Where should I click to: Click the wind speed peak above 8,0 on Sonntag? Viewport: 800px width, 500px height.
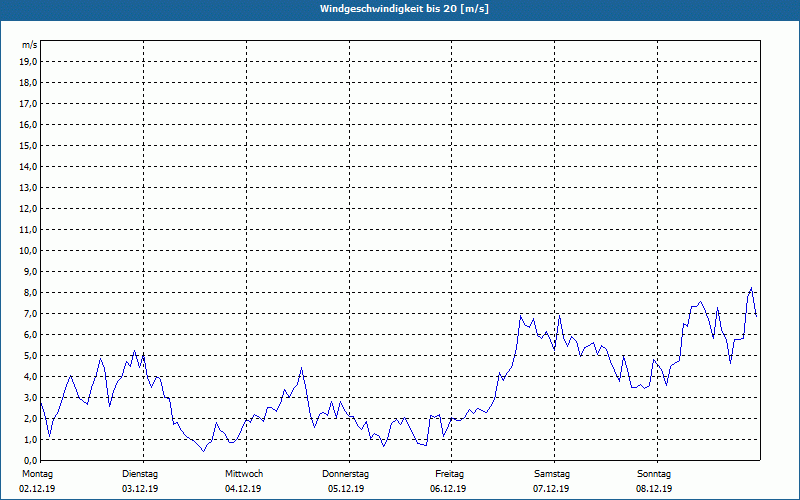point(751,288)
